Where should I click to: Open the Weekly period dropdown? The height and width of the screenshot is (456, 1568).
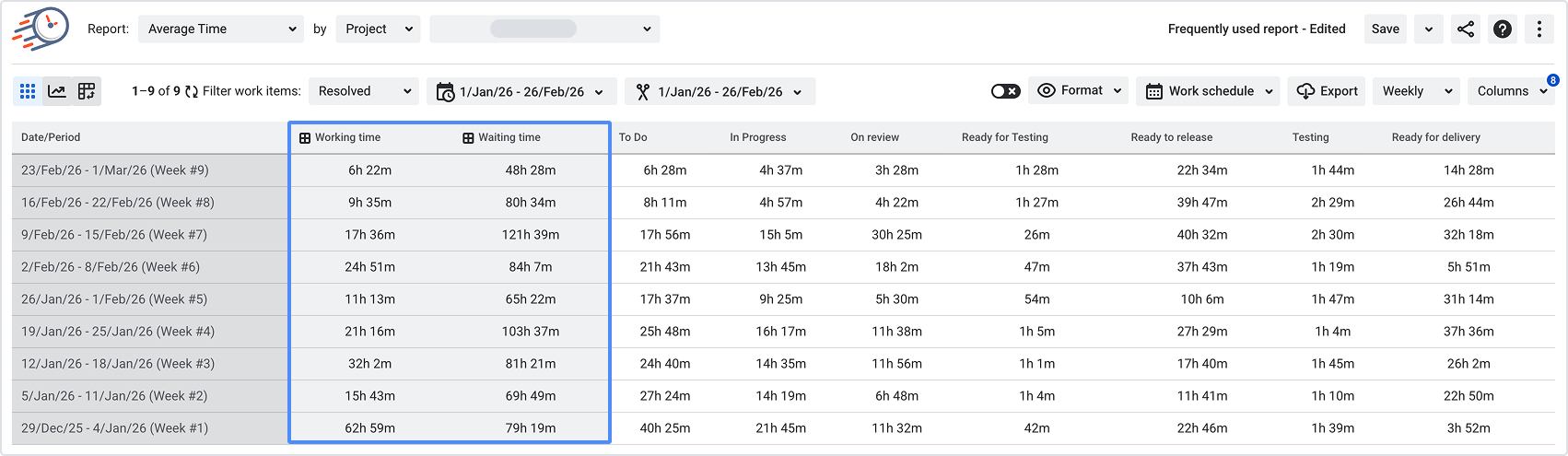click(x=1417, y=91)
